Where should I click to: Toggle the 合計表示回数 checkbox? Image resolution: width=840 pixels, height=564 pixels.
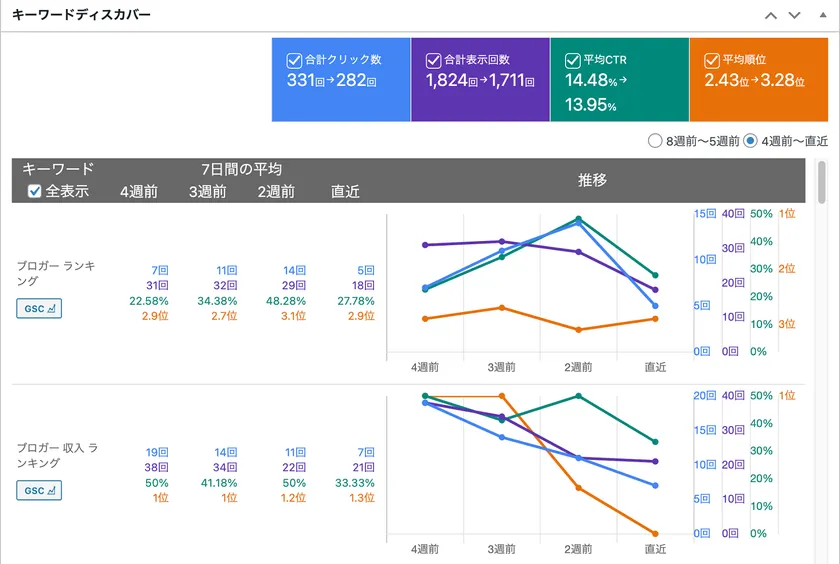click(434, 59)
